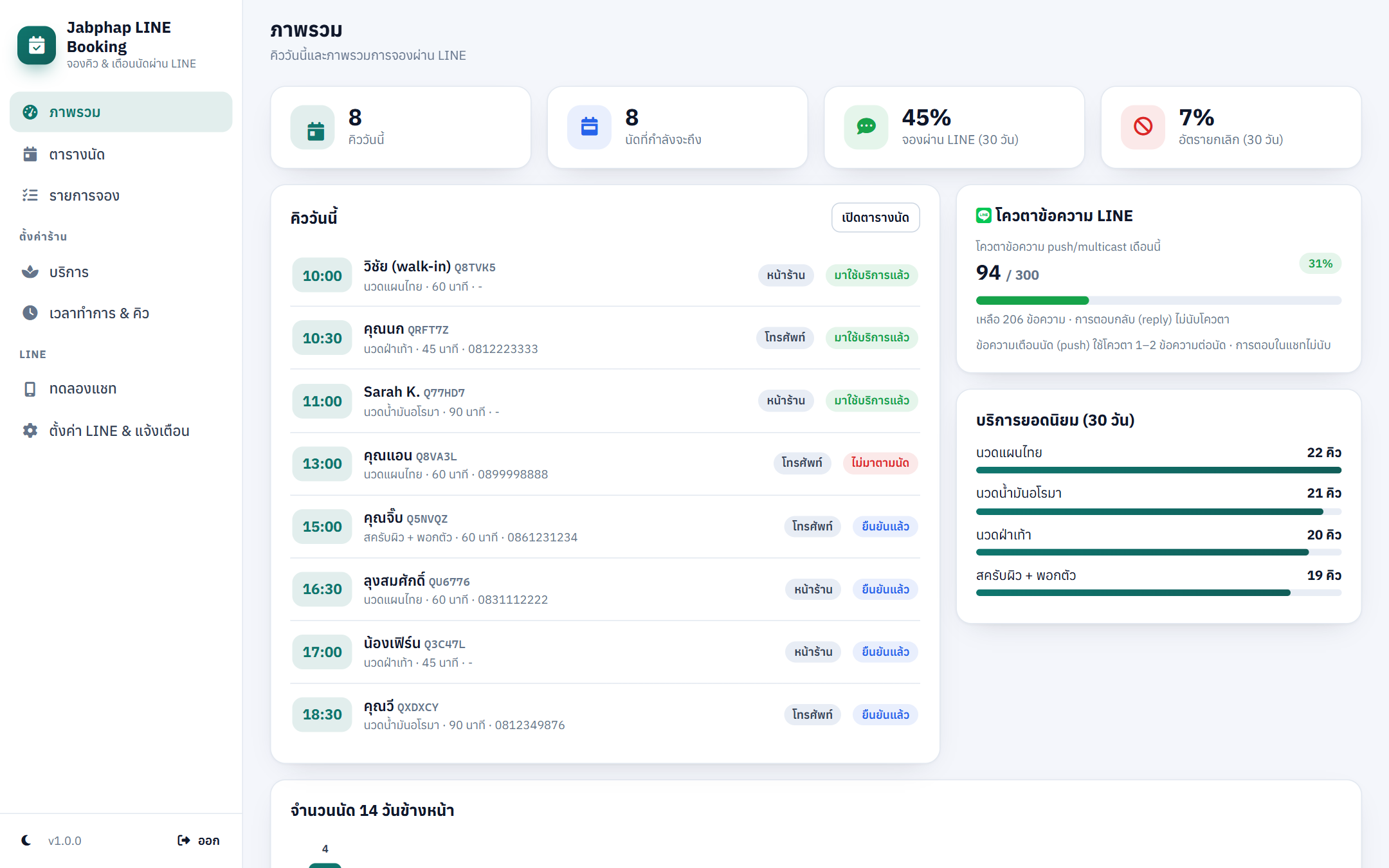
Task: Click the red cancel-rate ban icon
Action: [1143, 127]
